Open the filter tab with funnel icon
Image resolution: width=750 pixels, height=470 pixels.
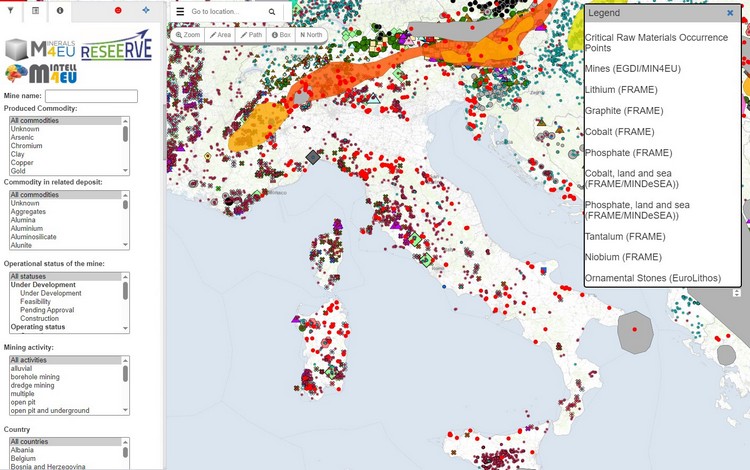pyautogui.click(x=11, y=11)
